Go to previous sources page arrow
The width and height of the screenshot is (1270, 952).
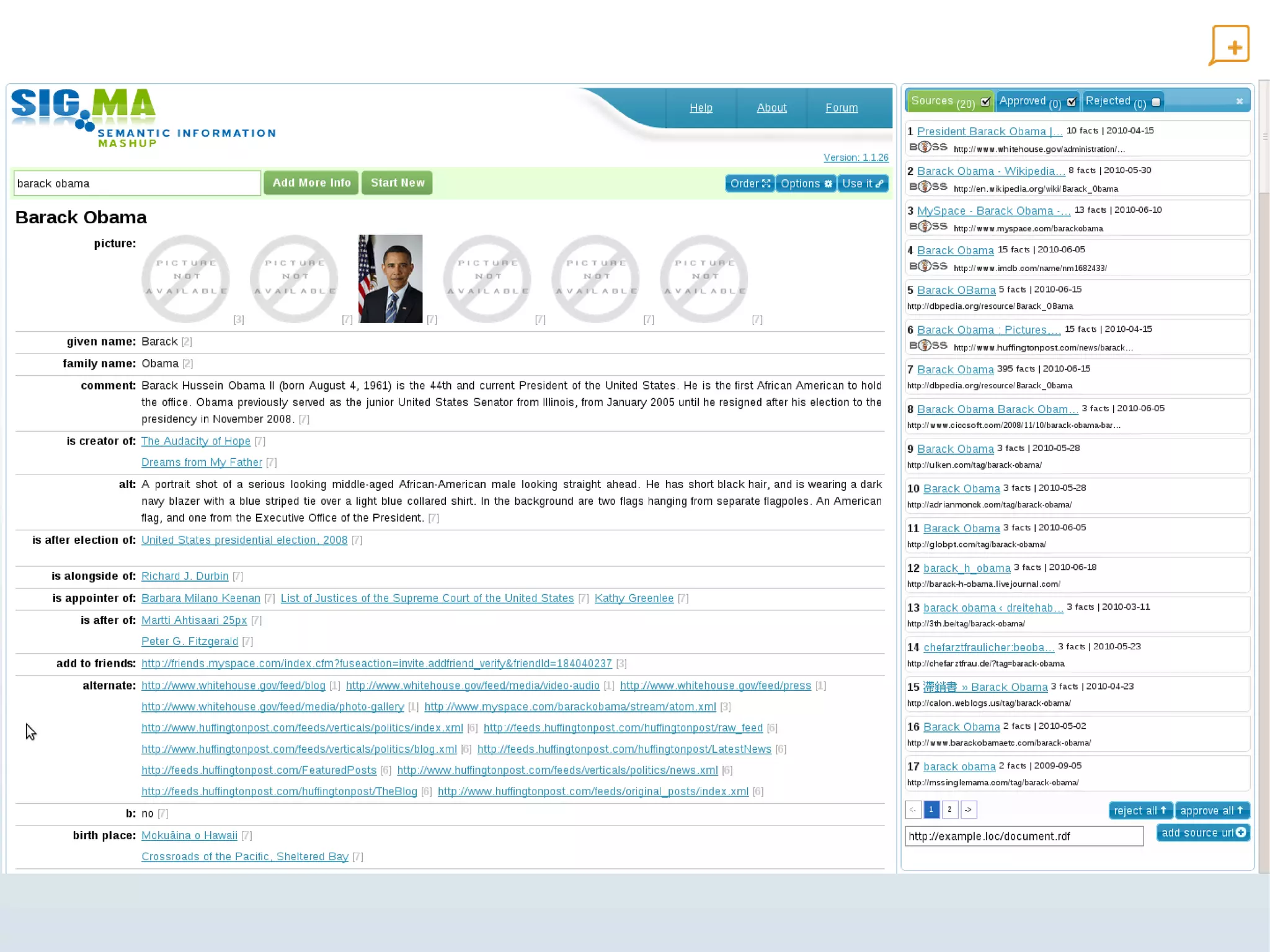[913, 809]
